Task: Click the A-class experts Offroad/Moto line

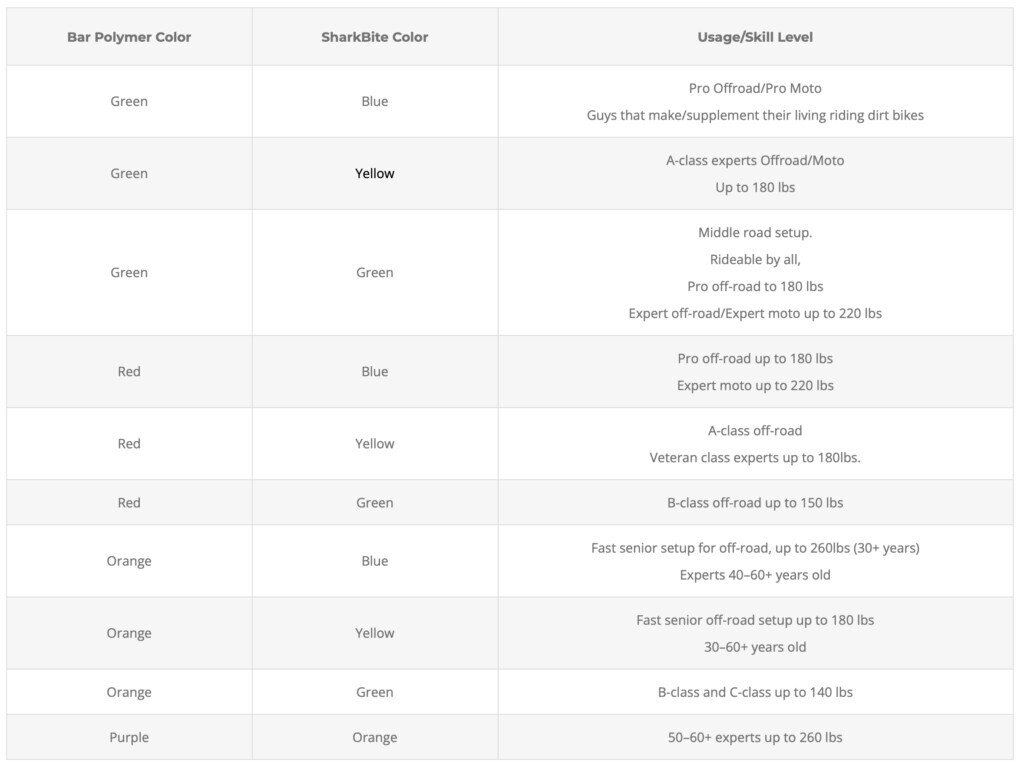Action: coord(755,160)
